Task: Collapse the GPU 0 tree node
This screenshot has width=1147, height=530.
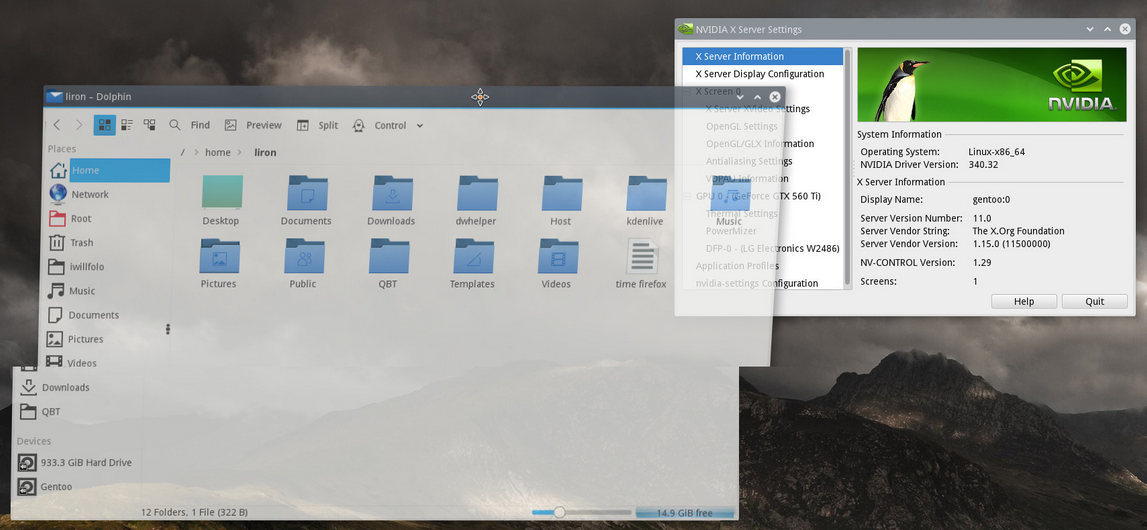Action: coord(687,197)
